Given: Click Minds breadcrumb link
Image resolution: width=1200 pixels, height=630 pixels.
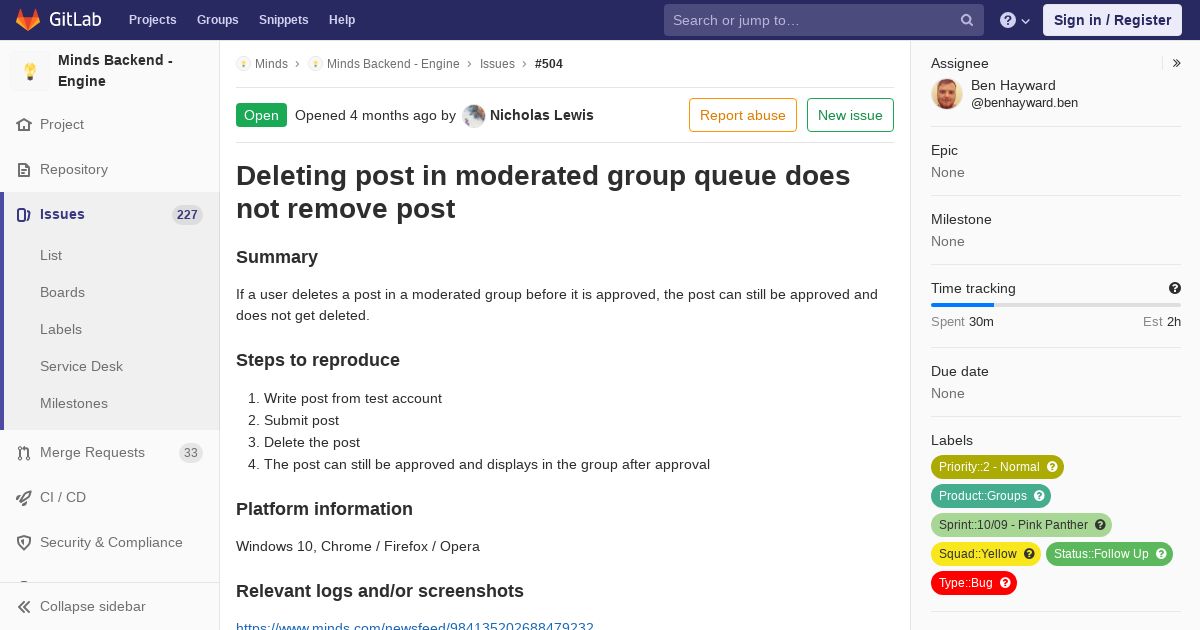Looking at the screenshot, I should point(271,64).
